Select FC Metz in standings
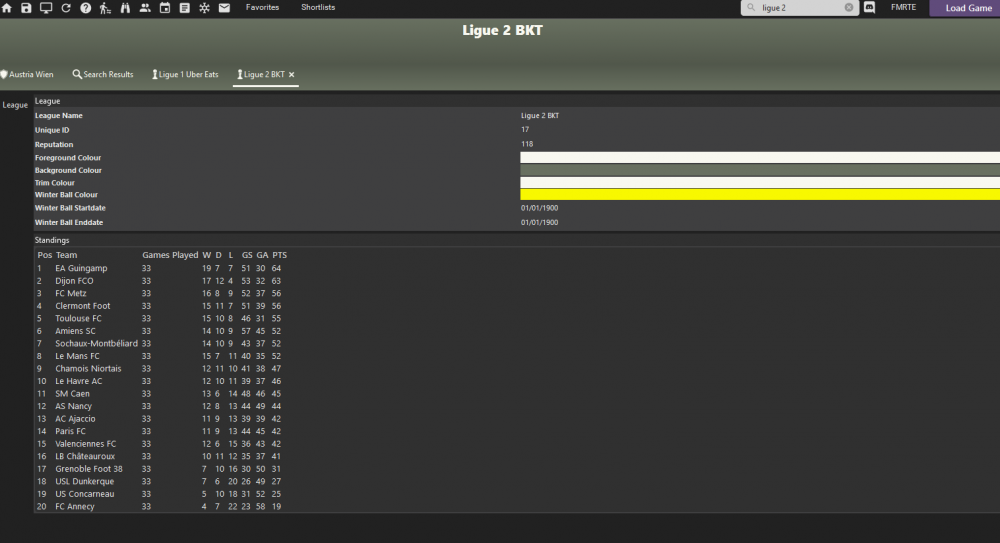Image resolution: width=1000 pixels, height=543 pixels. click(x=71, y=294)
